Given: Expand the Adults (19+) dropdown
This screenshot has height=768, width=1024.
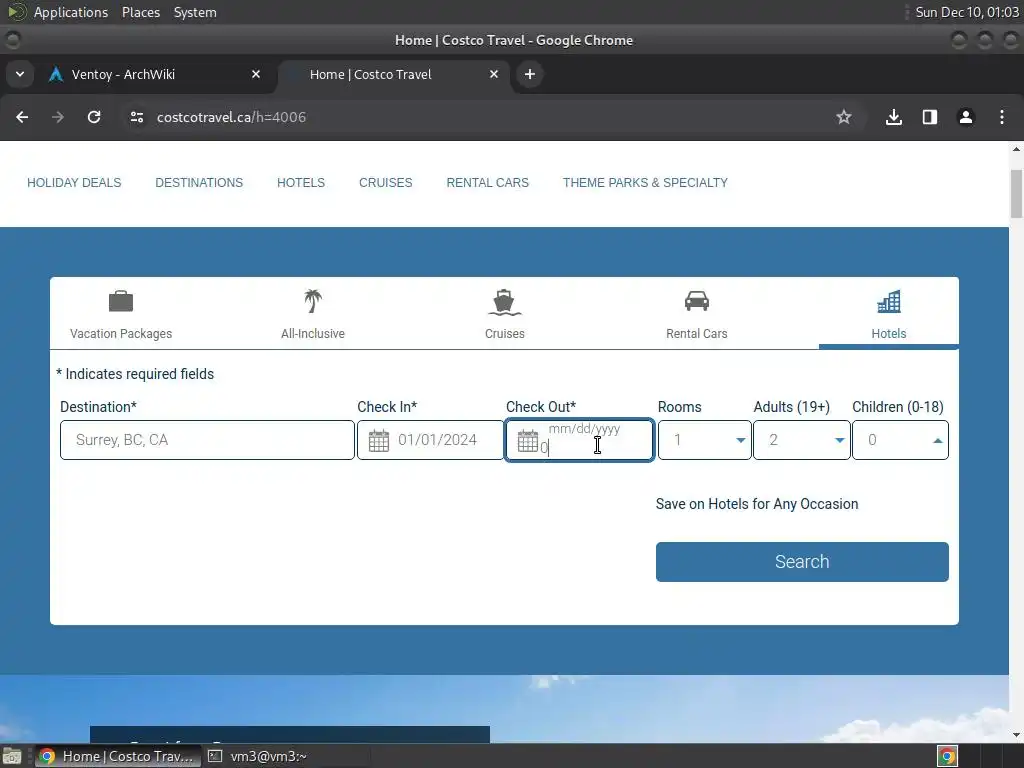Looking at the screenshot, I should pos(802,440).
